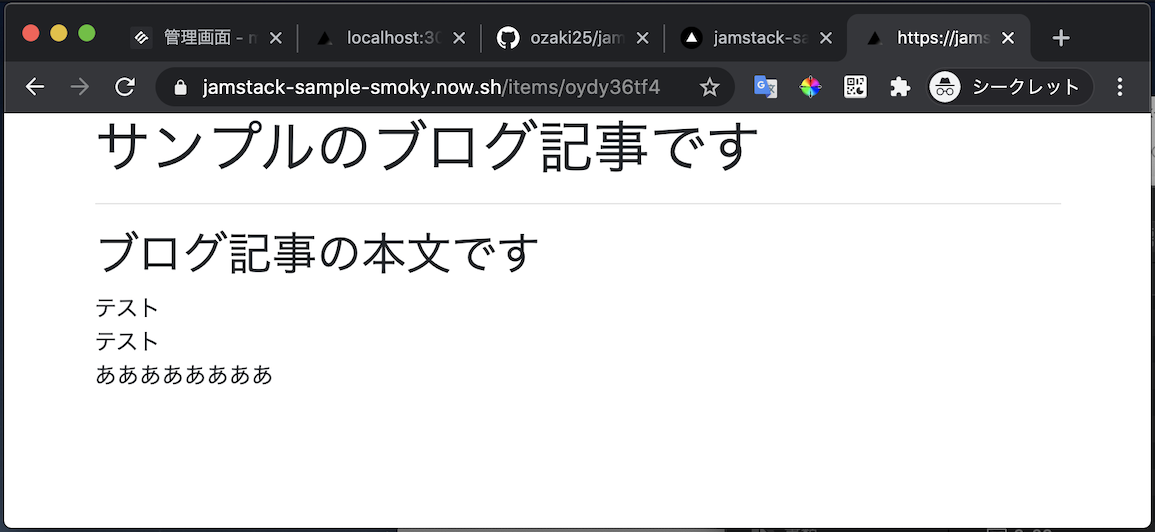
Task: Open the color picker extension
Action: (x=810, y=88)
